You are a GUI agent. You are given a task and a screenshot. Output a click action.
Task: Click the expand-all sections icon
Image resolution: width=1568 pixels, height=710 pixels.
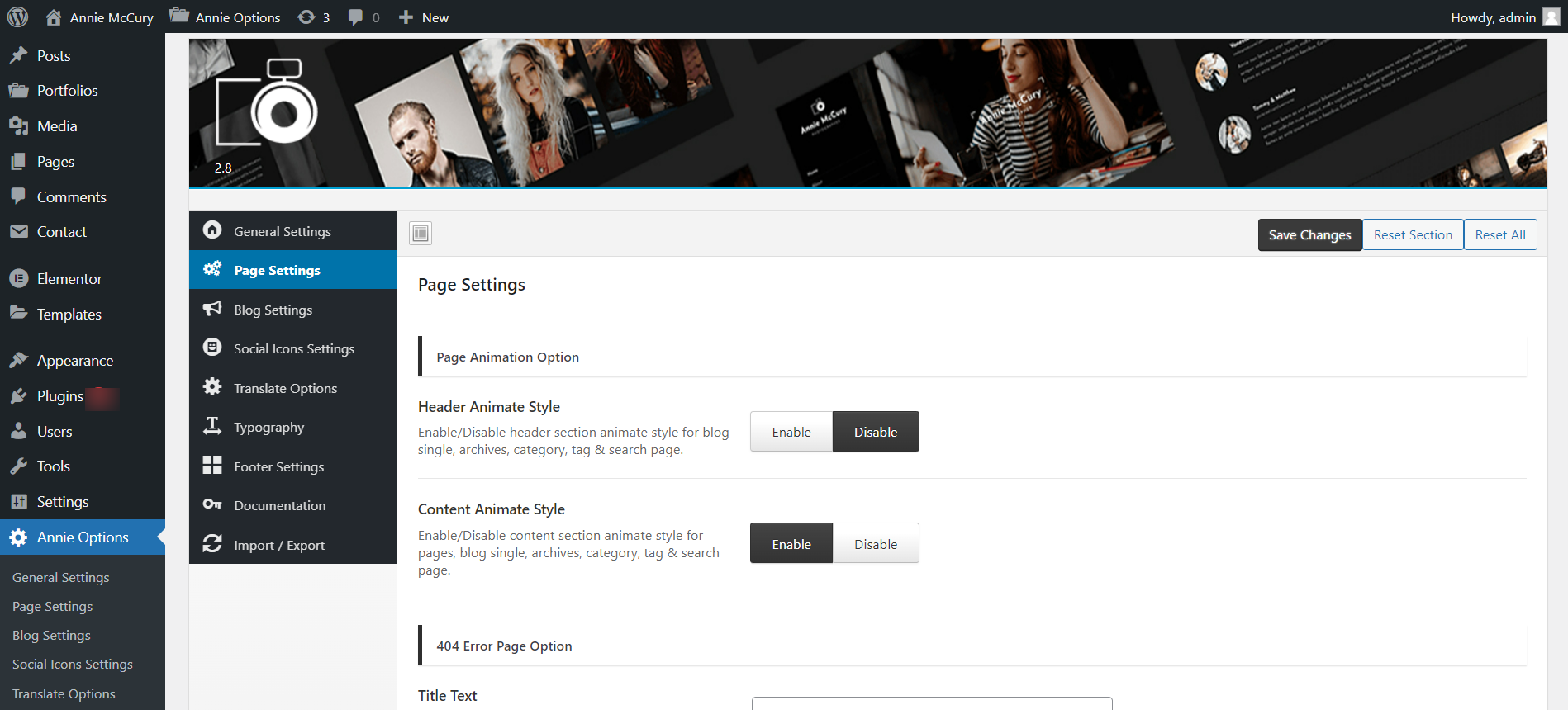pos(421,234)
